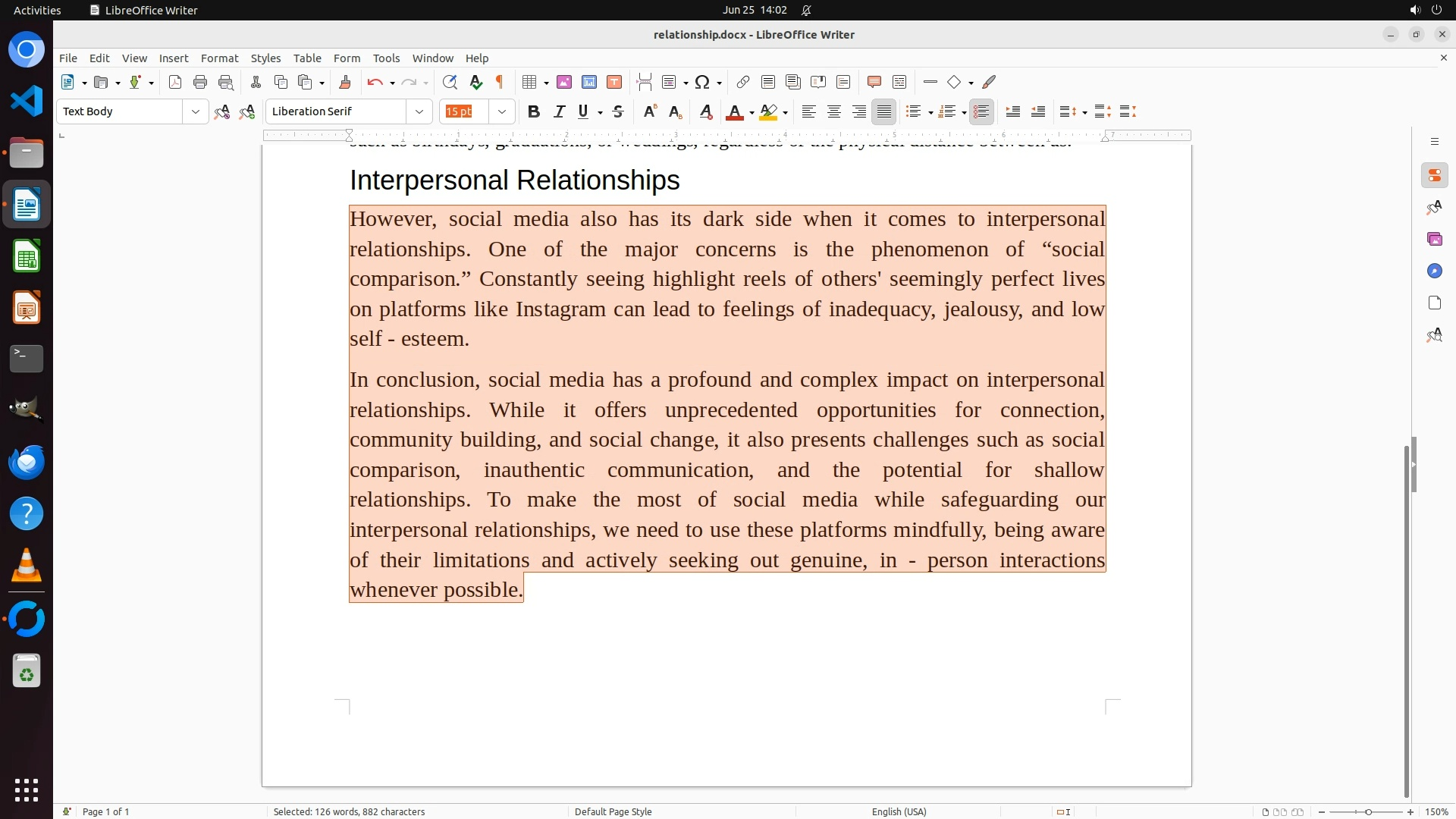Open the sidebar Gallery panel icon

tap(1434, 239)
